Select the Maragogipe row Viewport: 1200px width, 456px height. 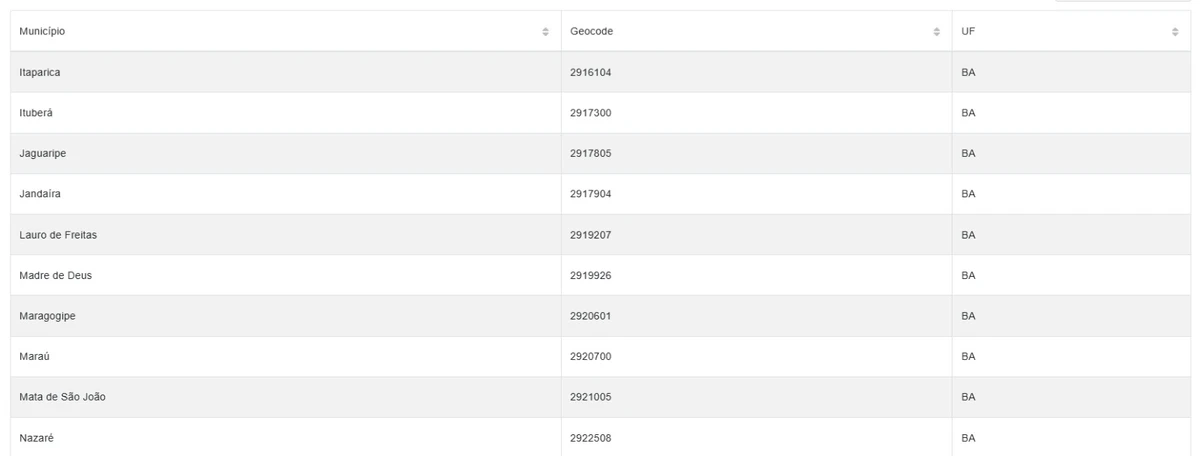tap(600, 316)
